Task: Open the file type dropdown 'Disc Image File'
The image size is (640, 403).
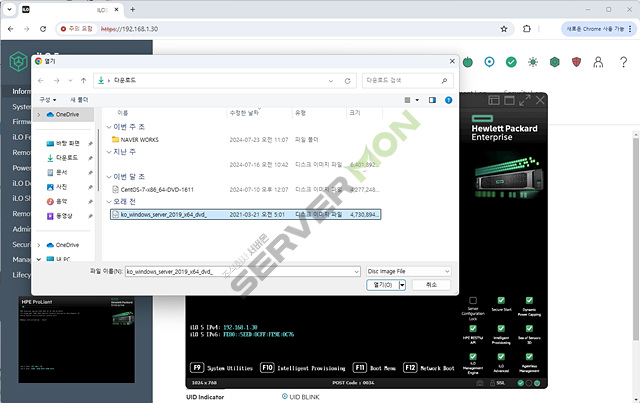Action: pyautogui.click(x=409, y=271)
